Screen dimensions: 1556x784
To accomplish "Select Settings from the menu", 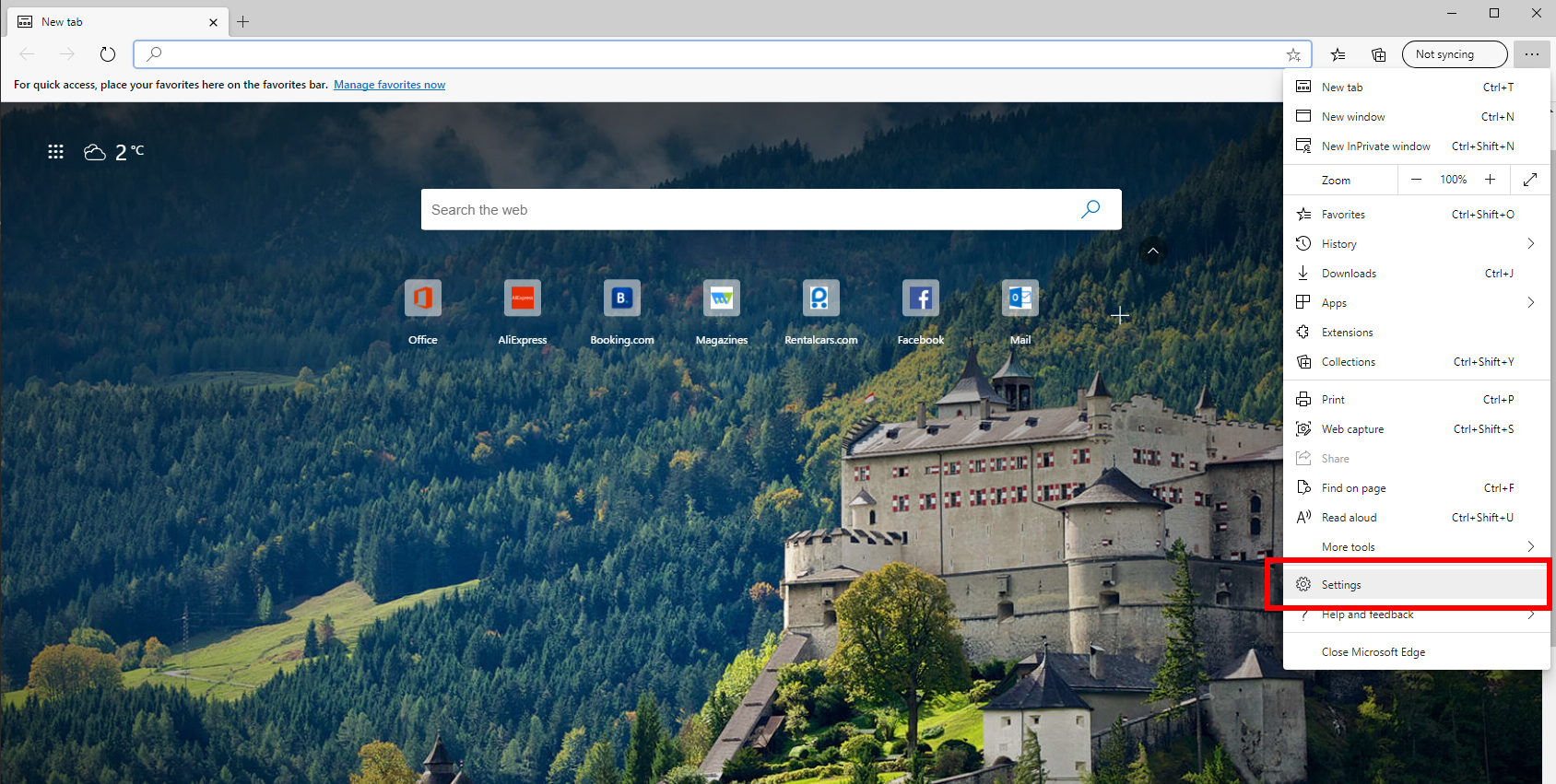I will (x=1341, y=585).
